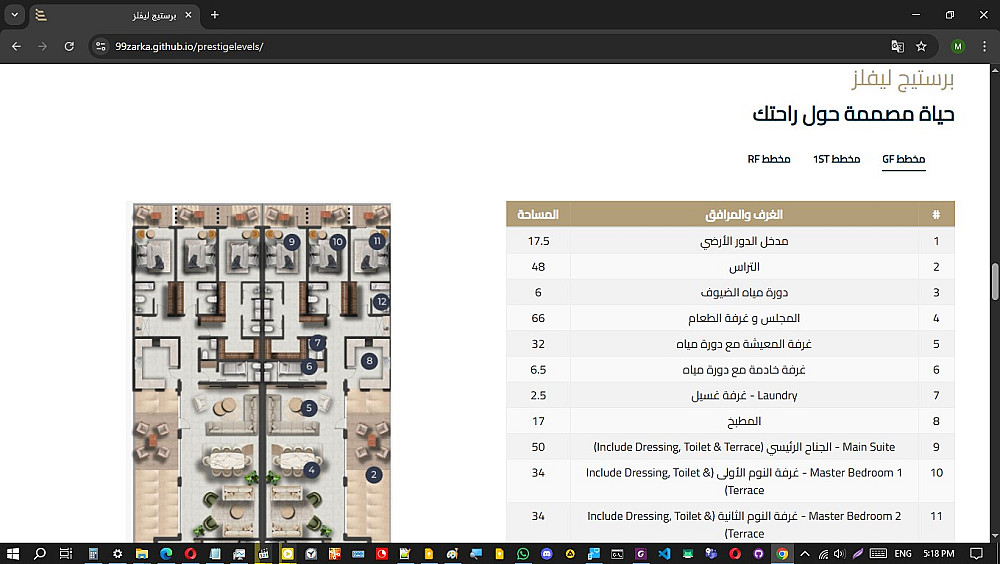
Task: Click room marker 11 on the plan
Action: 377,241
